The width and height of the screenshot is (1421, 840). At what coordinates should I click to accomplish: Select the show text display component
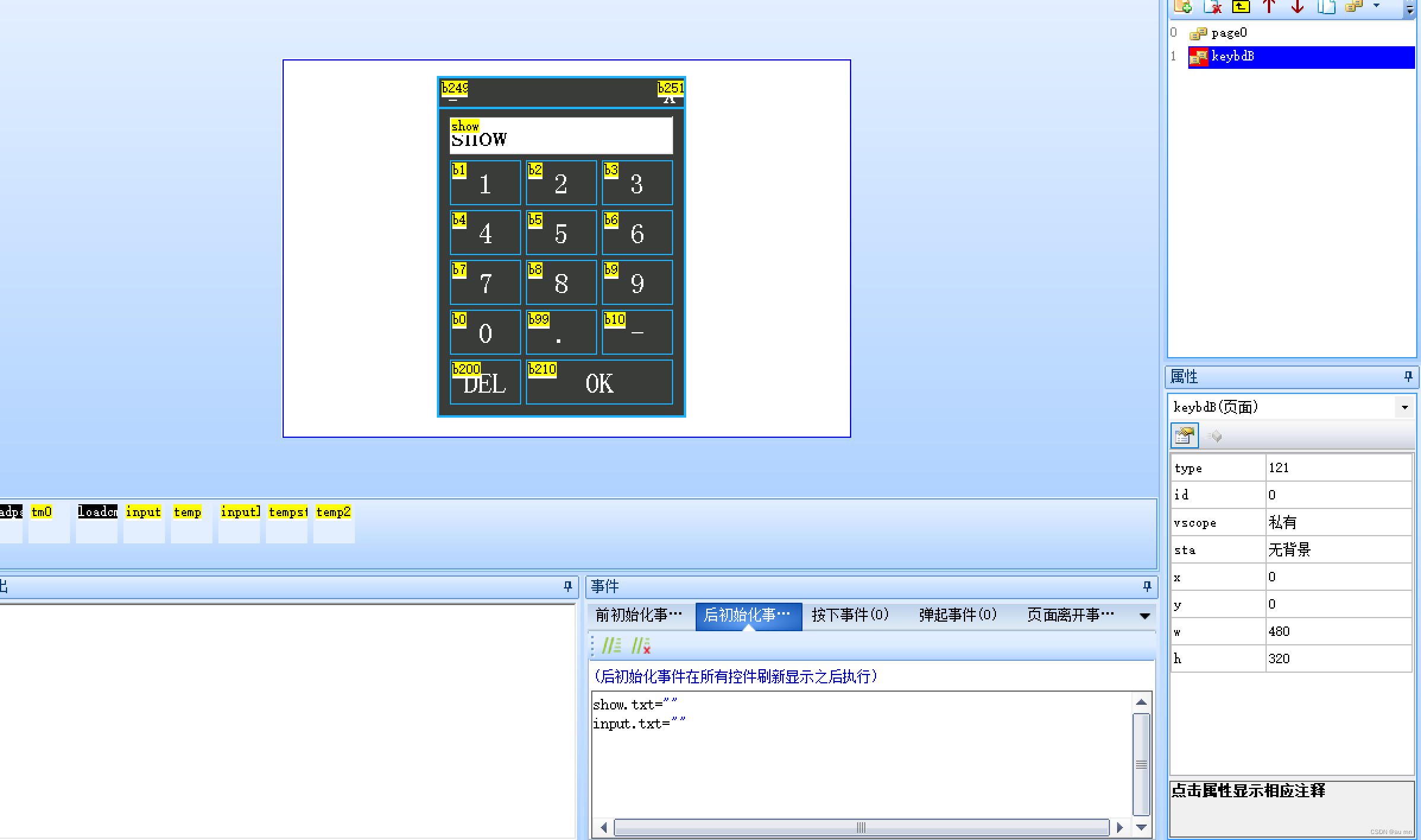[561, 135]
